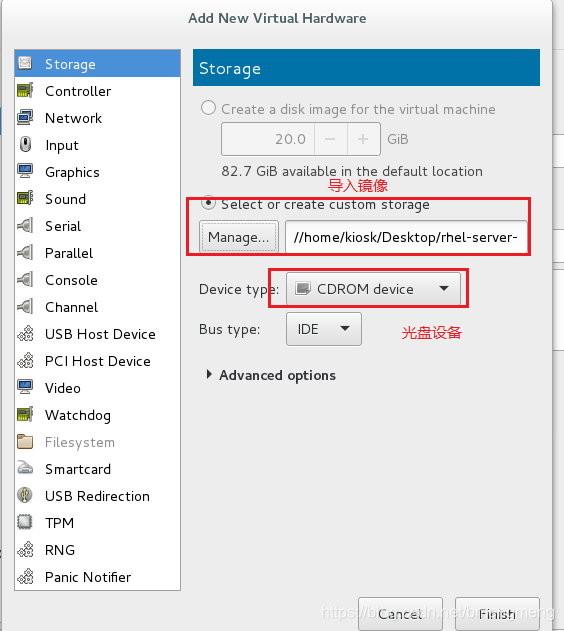
Task: Choose USB Host Device label
Action: [x=100, y=334]
